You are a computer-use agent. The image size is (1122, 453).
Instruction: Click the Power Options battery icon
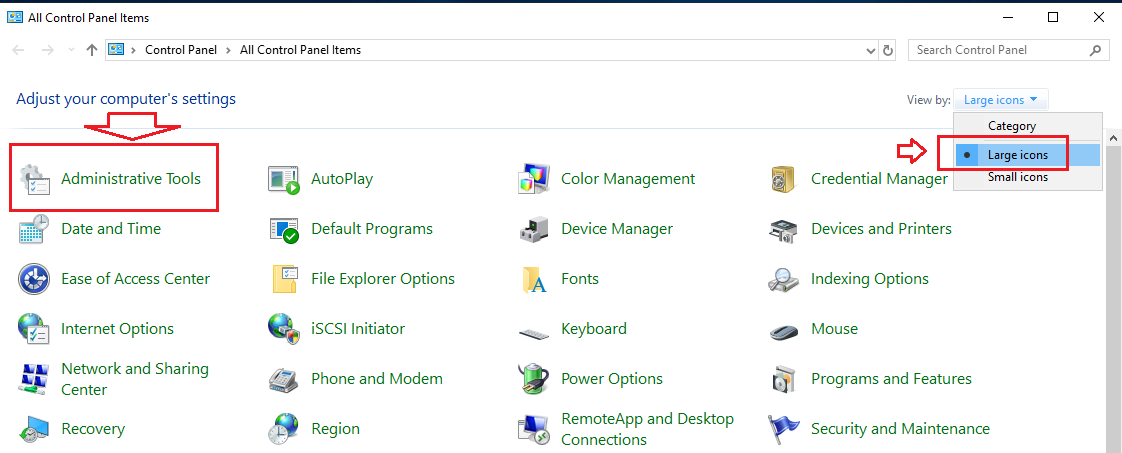[x=534, y=379]
